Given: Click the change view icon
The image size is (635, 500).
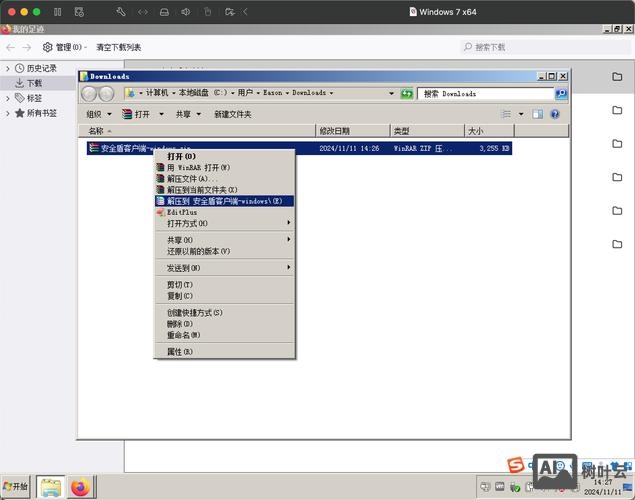Looking at the screenshot, I should pyautogui.click(x=506, y=114).
